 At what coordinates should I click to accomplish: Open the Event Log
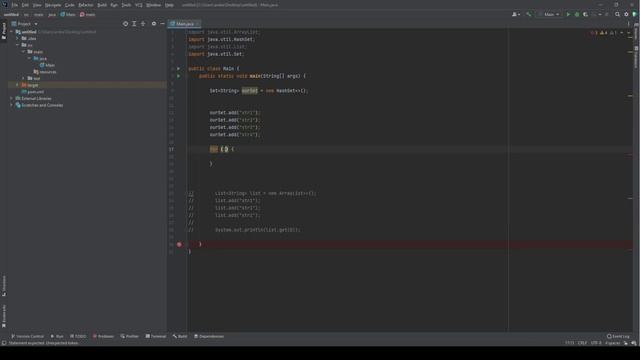pos(618,336)
